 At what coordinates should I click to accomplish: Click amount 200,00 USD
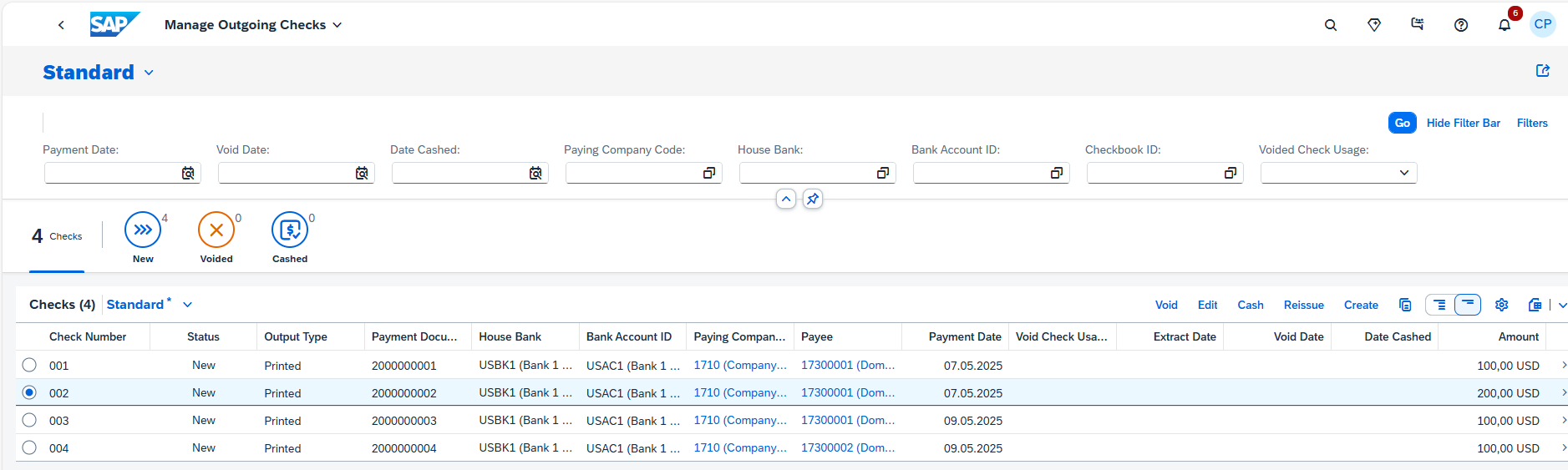(1508, 392)
